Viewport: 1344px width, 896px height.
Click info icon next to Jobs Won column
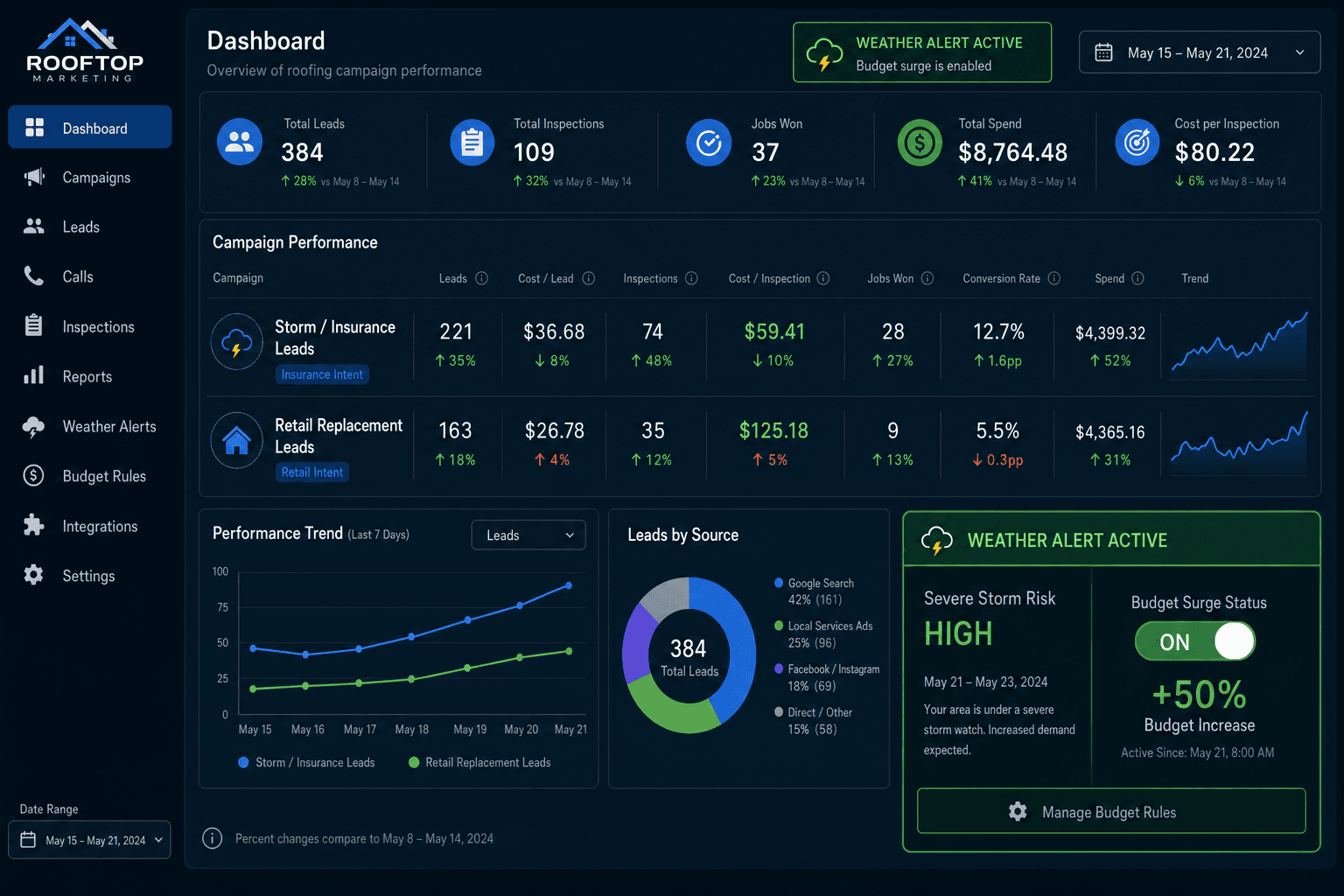(927, 278)
